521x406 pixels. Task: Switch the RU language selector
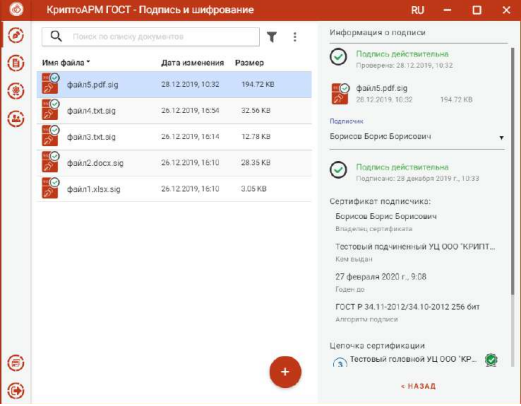click(417, 10)
